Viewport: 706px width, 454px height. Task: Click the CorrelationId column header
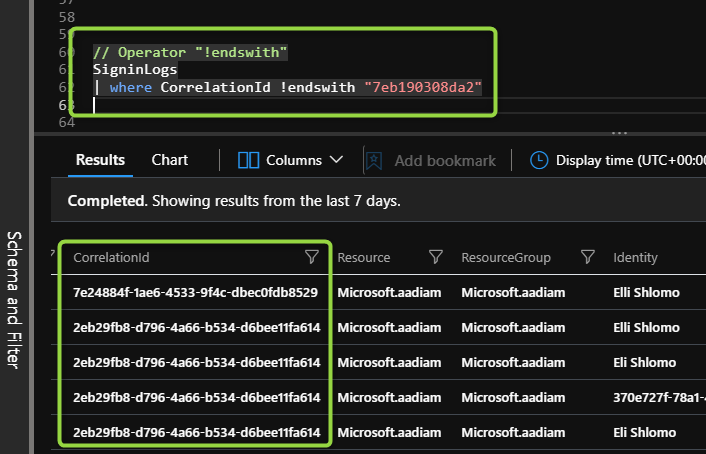pos(111,257)
